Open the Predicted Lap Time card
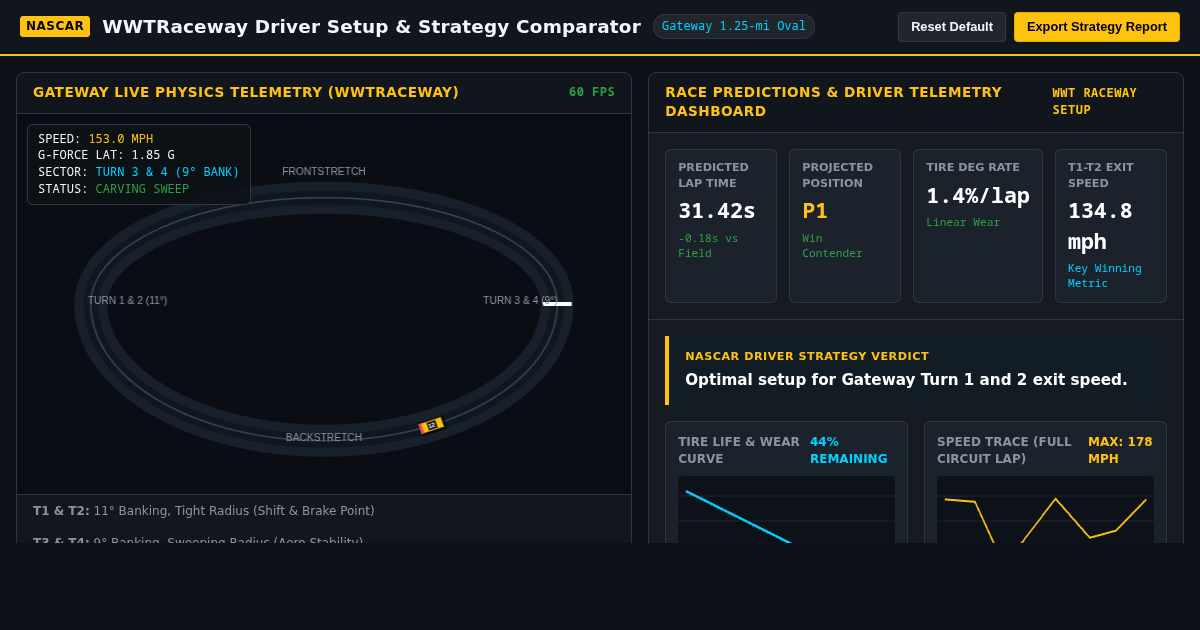Image resolution: width=1200 pixels, height=630 pixels. pyautogui.click(x=721, y=226)
